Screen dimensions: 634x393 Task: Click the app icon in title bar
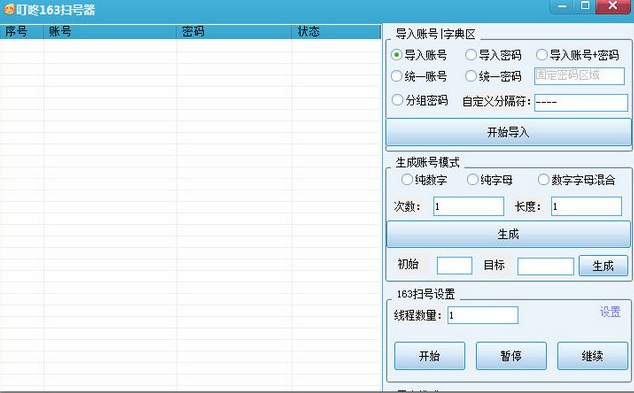[9, 9]
